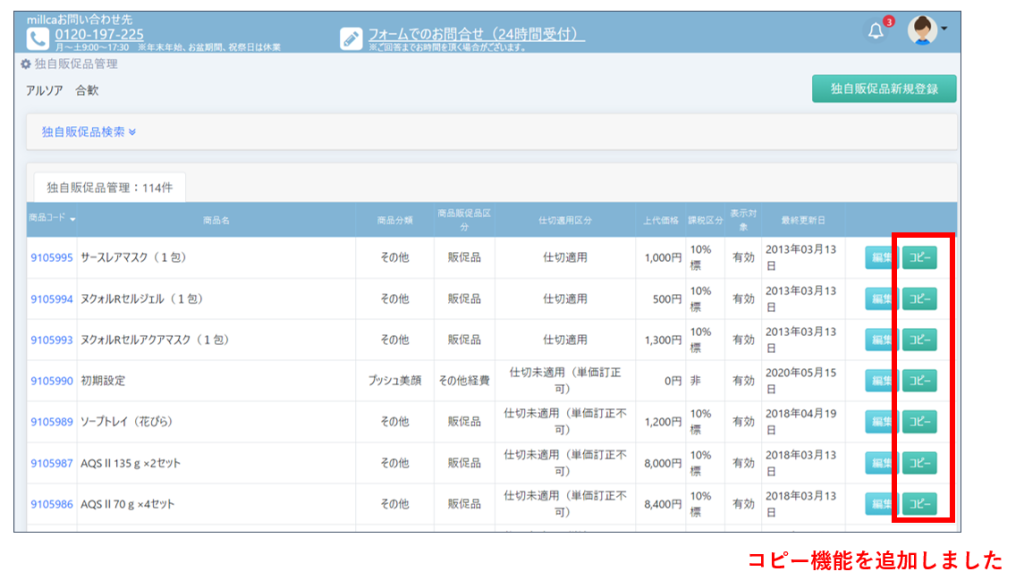
Task: Open product code 9105987 link
Action: pyautogui.click(x=51, y=463)
